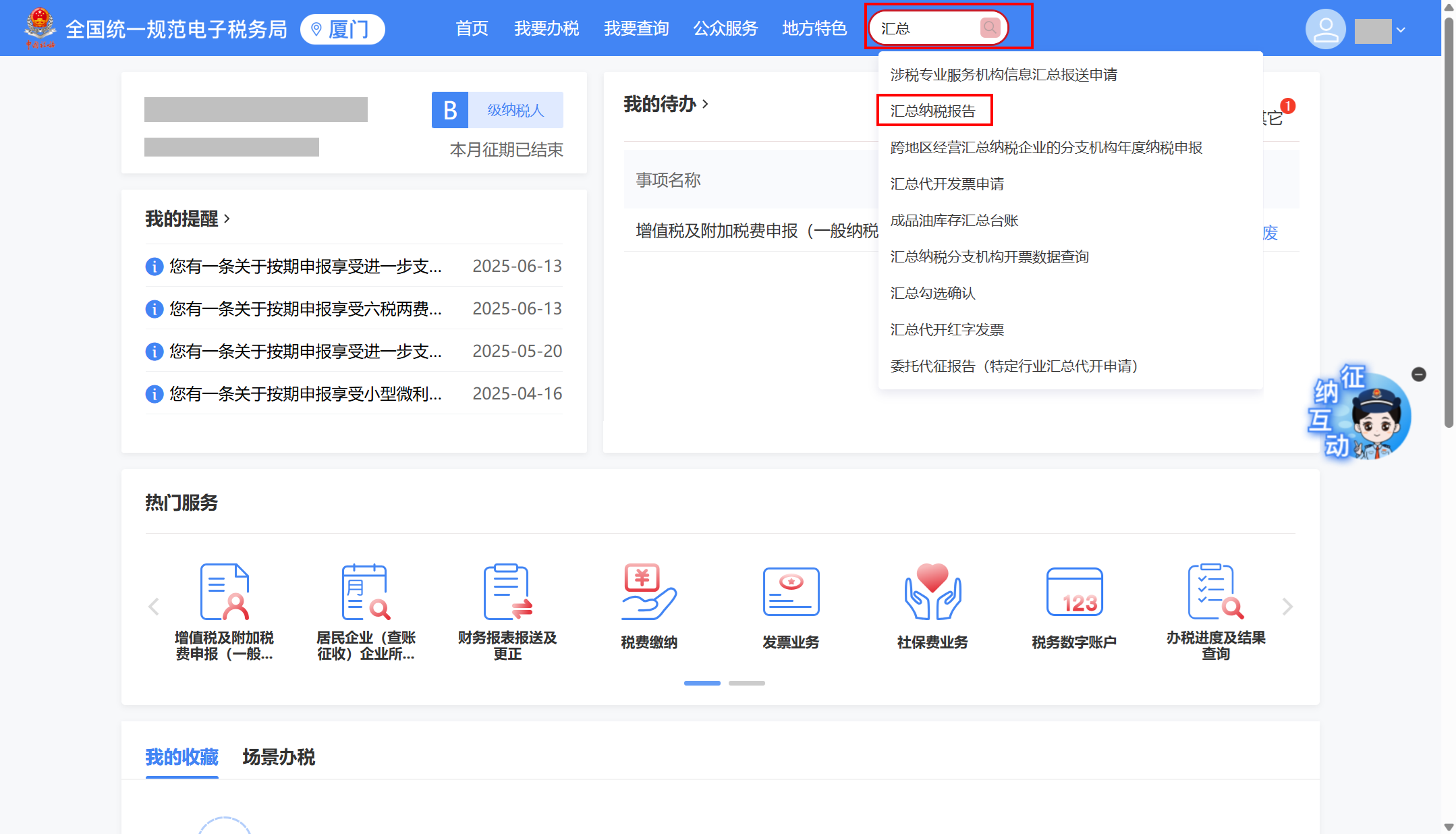This screenshot has width=1456, height=834.
Task: Switch to the 场景办税 tab
Action: pyautogui.click(x=279, y=757)
